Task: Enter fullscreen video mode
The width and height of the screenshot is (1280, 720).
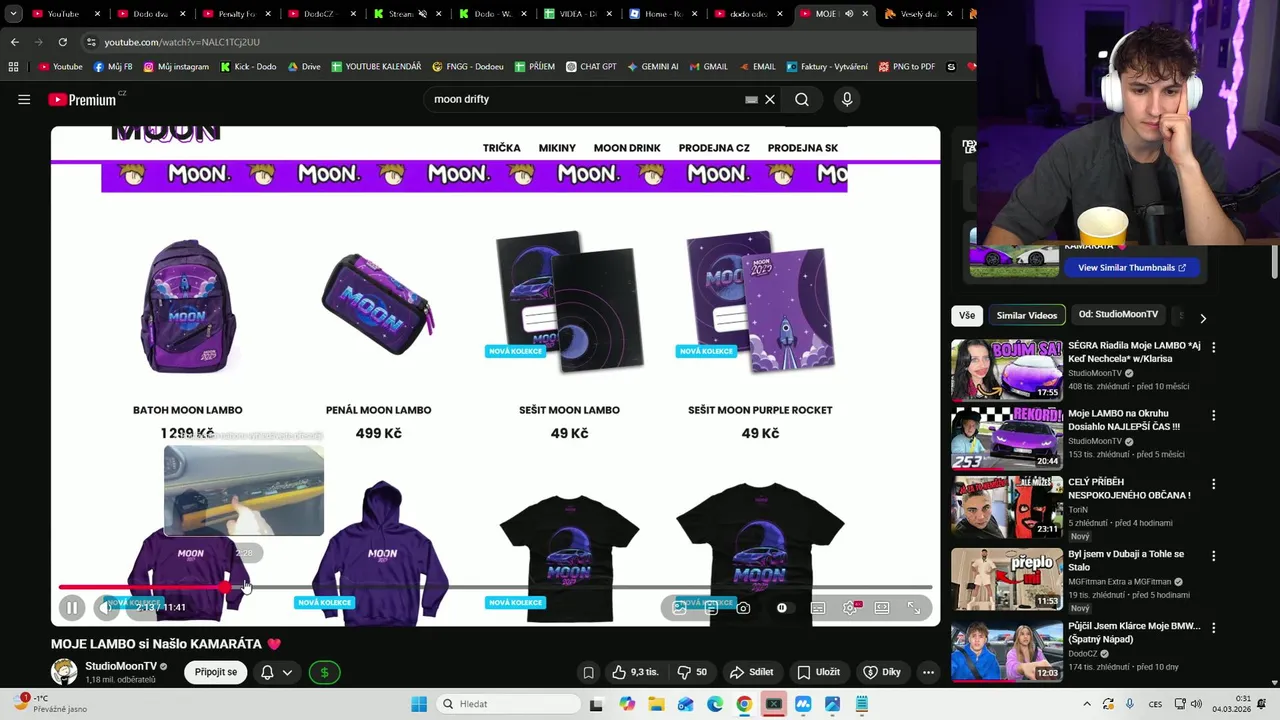Action: point(914,608)
